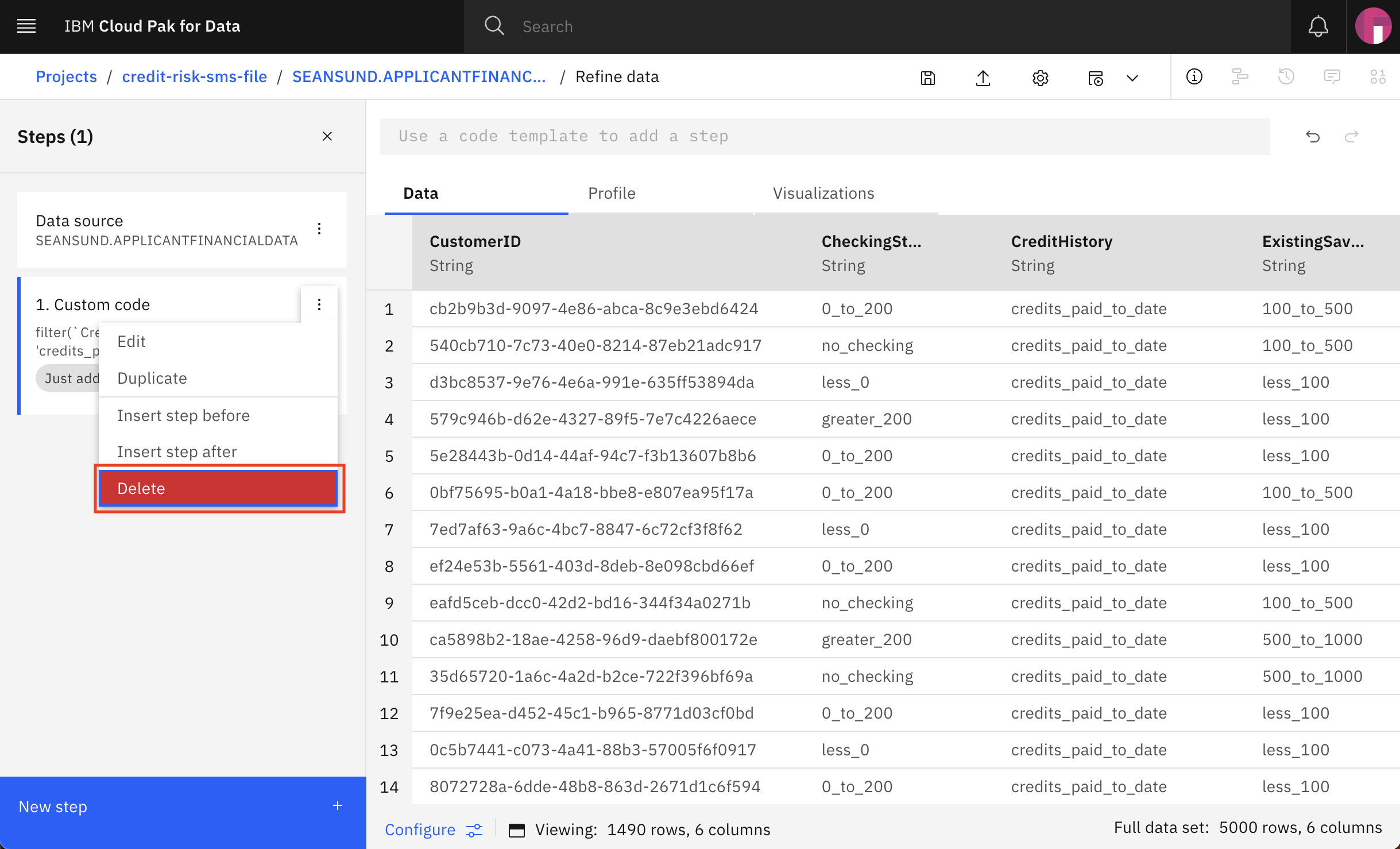Open the user profile avatar

pyautogui.click(x=1373, y=26)
